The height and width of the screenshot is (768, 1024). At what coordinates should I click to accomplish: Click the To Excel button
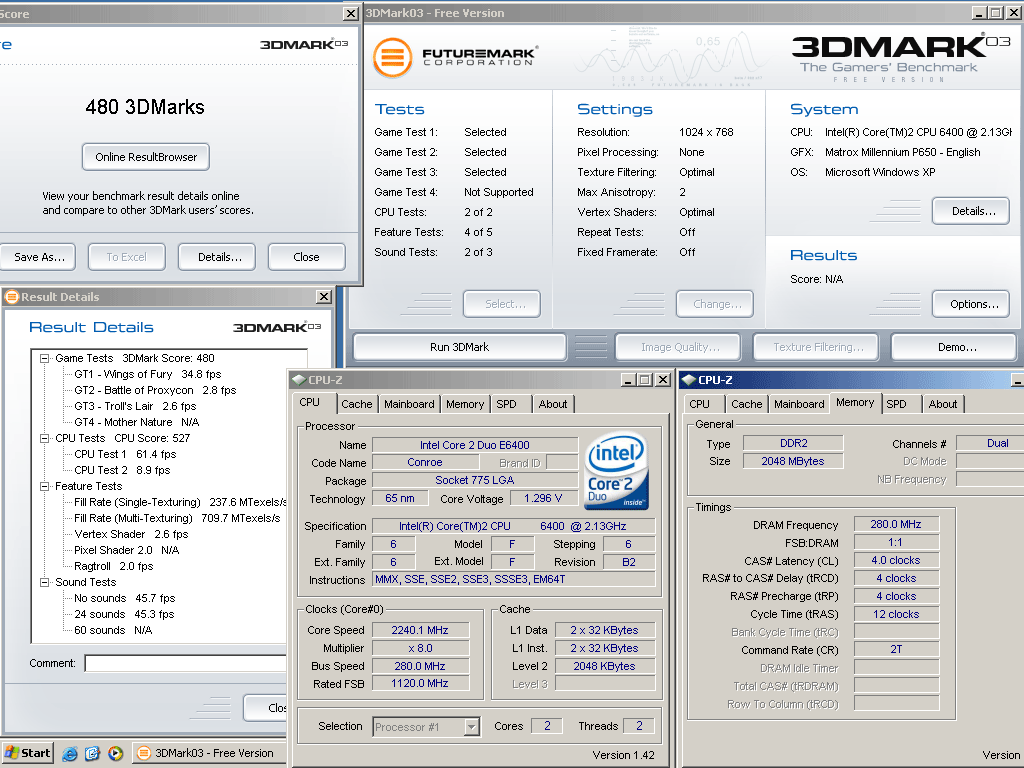click(x=127, y=257)
